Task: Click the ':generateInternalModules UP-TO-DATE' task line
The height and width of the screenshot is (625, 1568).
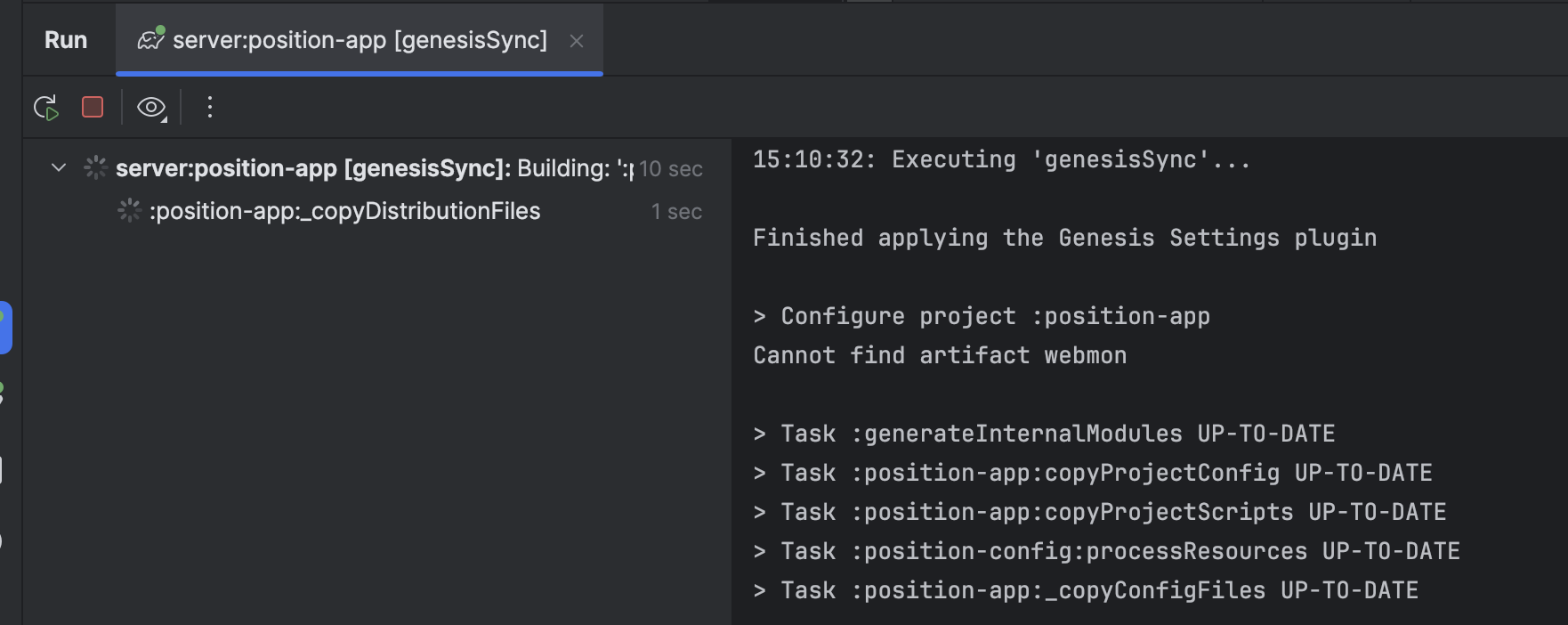Action: coord(1044,434)
